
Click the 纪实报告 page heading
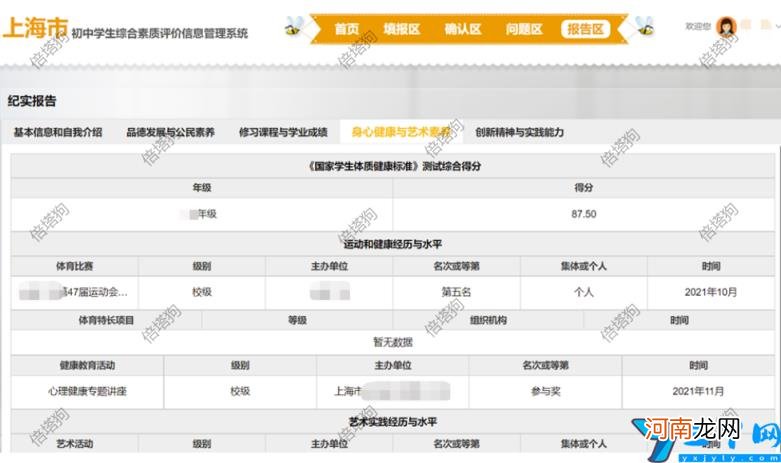32,101
